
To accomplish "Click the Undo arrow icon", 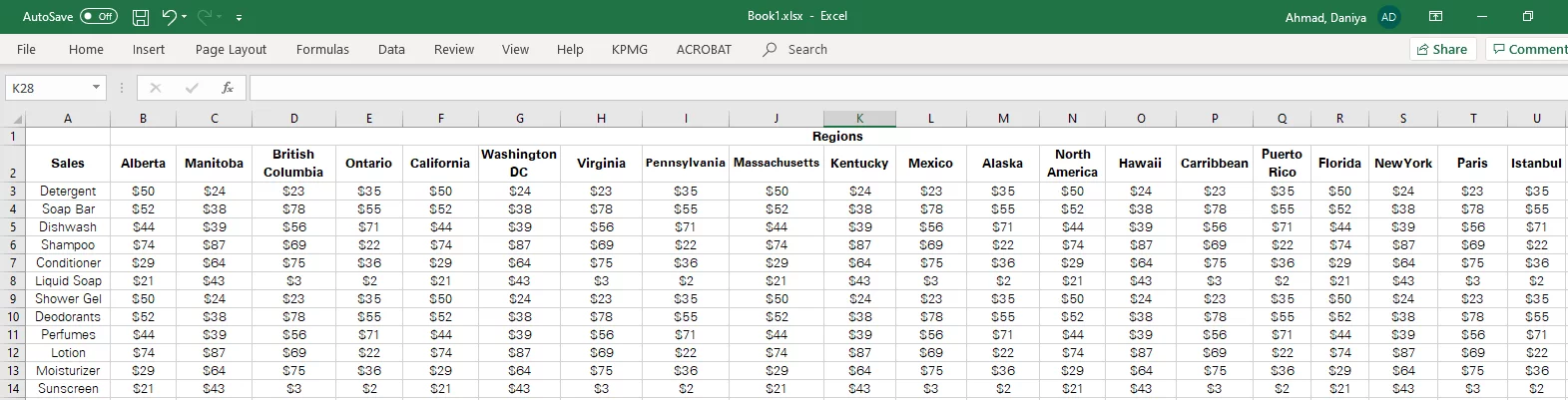I will click(169, 17).
